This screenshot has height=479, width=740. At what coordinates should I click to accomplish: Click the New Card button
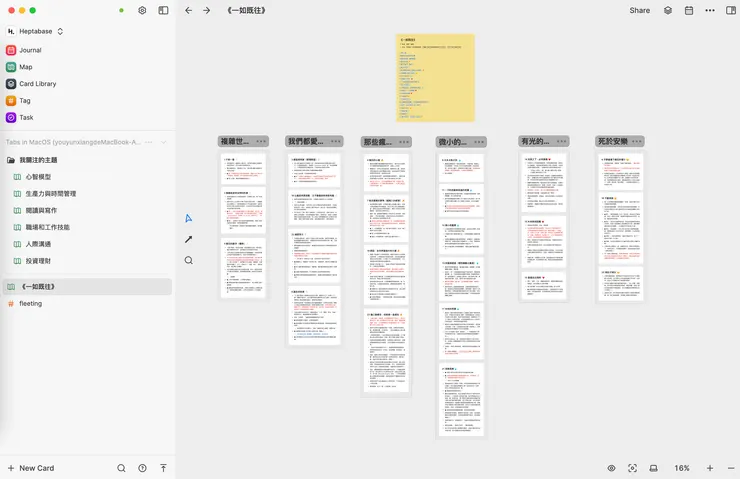tap(31, 468)
